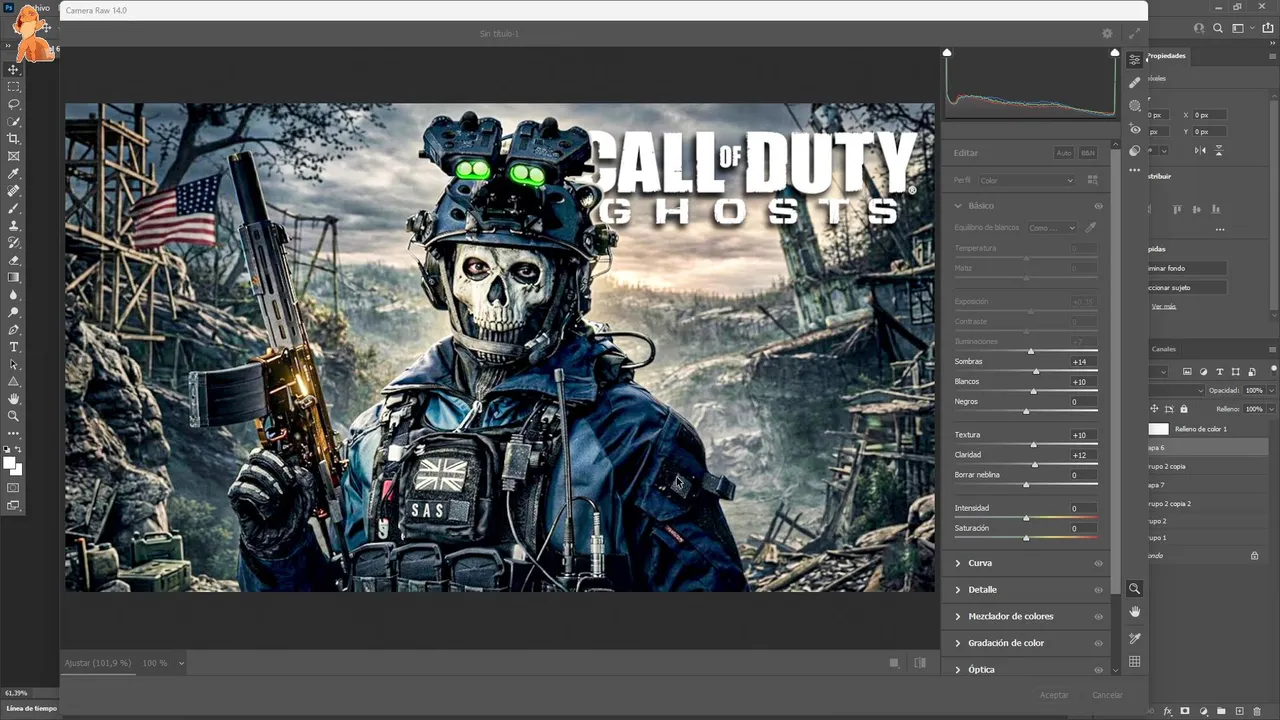Image resolution: width=1280 pixels, height=720 pixels.
Task: Open the Equilibrio de blancos dropdown
Action: [1053, 228]
